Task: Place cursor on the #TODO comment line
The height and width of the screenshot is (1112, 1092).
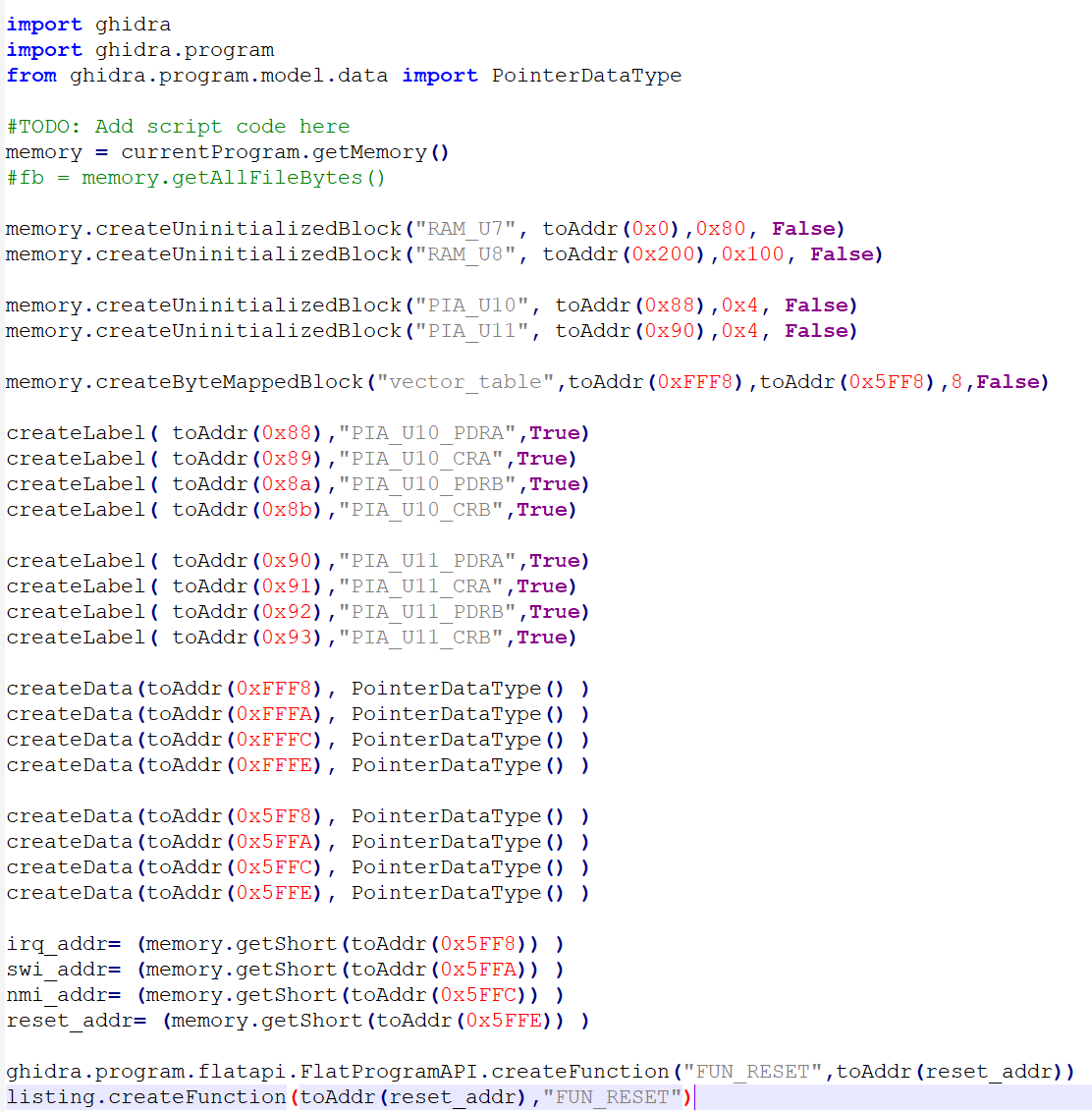Action: pos(177,127)
